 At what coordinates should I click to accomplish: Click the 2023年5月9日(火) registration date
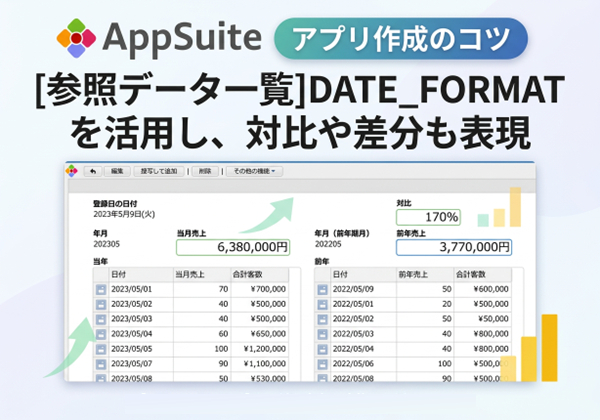pyautogui.click(x=124, y=215)
